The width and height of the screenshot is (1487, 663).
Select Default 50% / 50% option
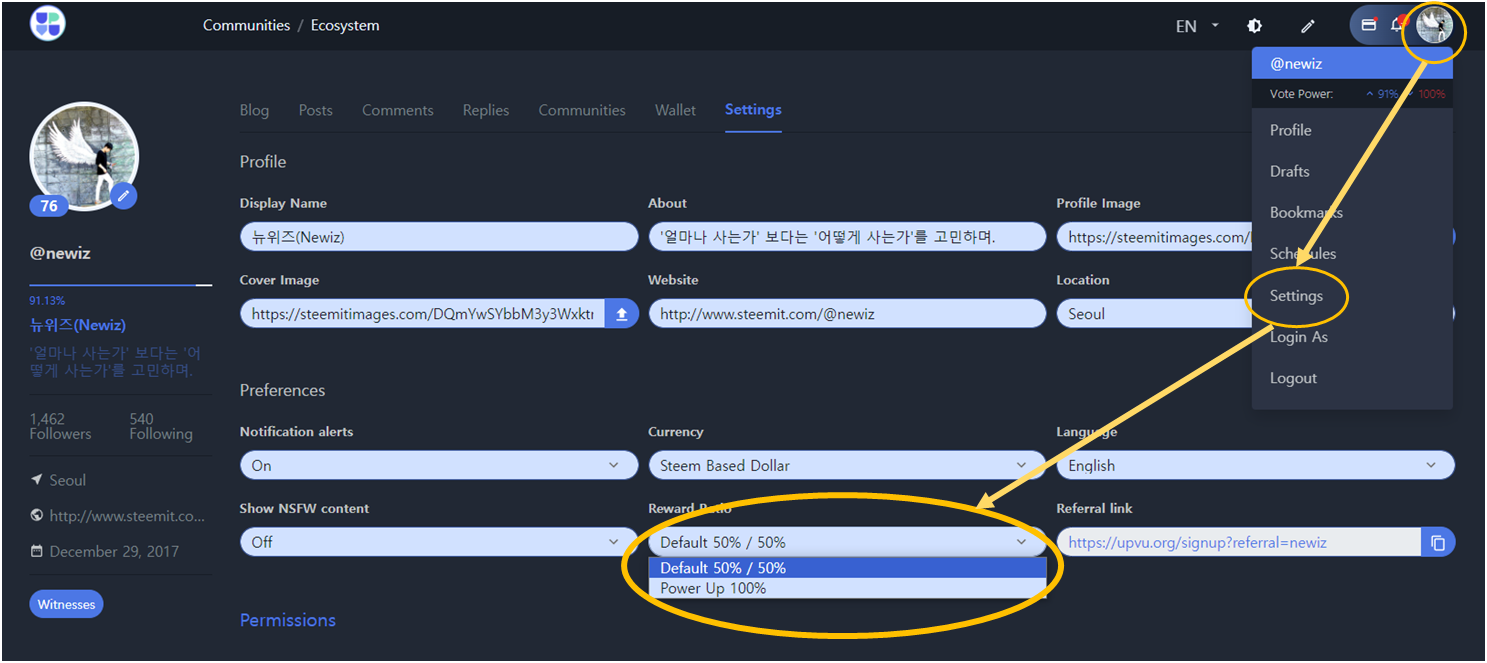847,568
